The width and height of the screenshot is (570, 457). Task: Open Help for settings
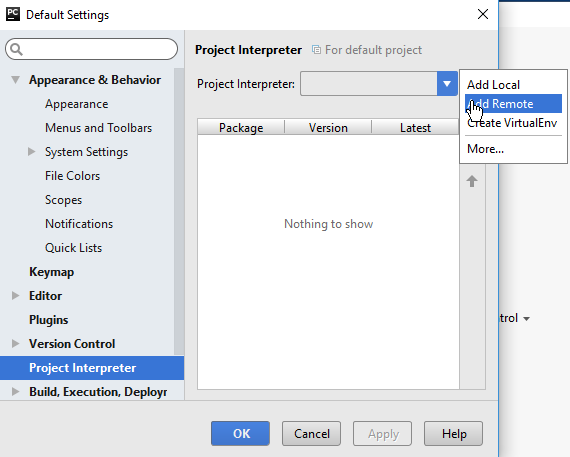tap(453, 433)
